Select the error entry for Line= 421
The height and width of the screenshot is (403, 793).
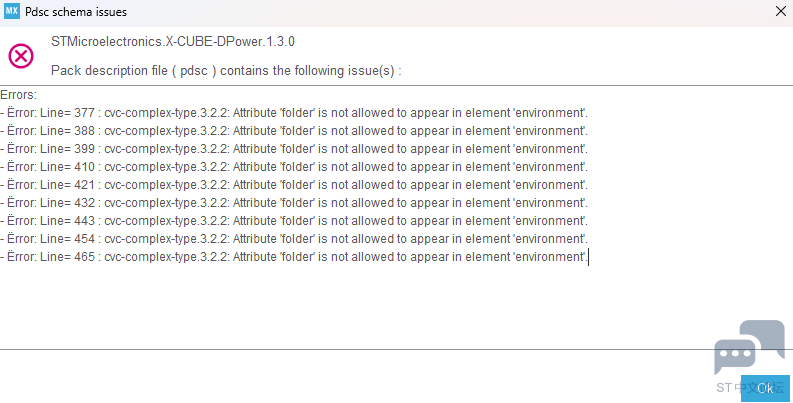point(294,185)
